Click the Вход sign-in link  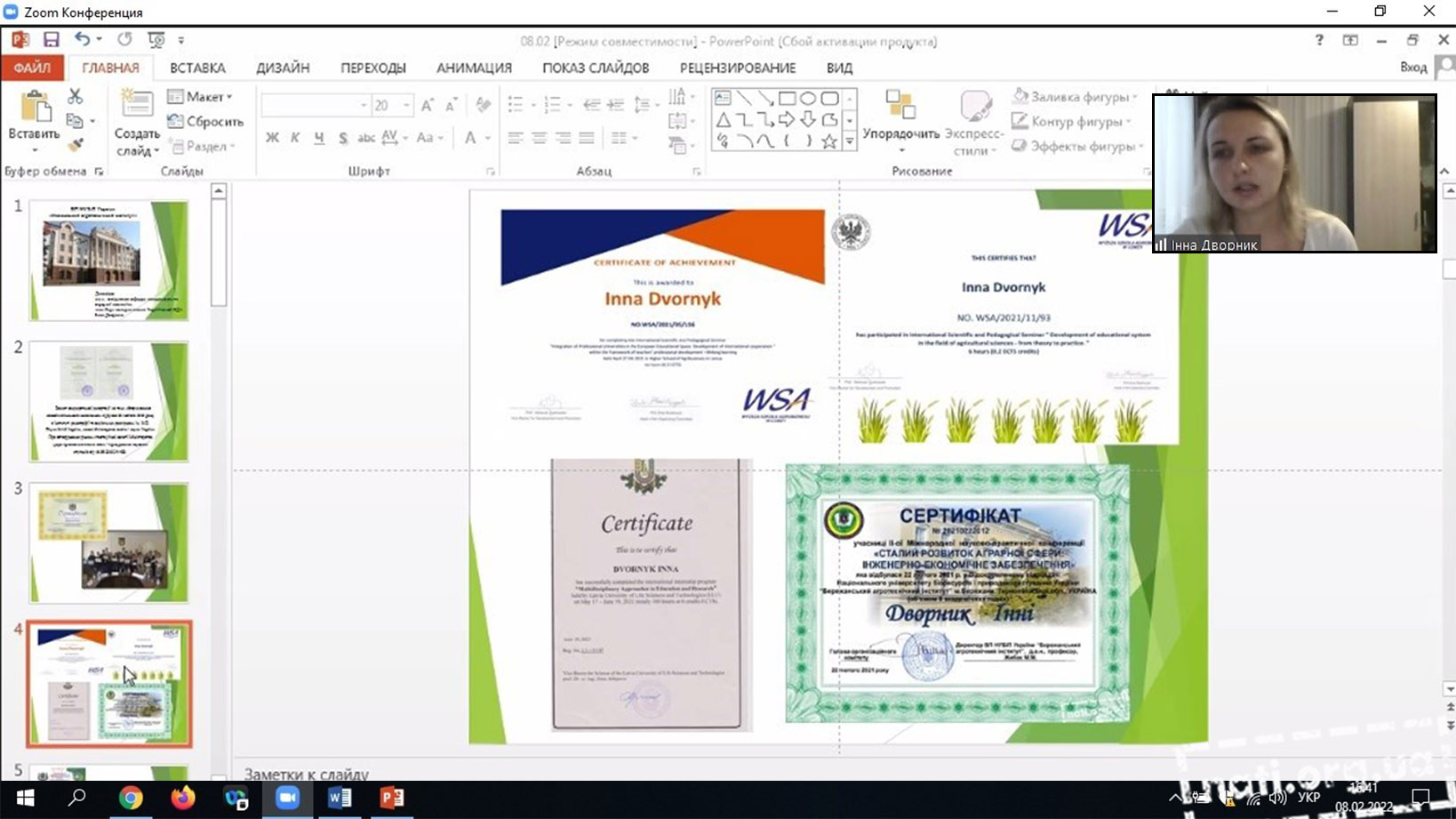1413,68
